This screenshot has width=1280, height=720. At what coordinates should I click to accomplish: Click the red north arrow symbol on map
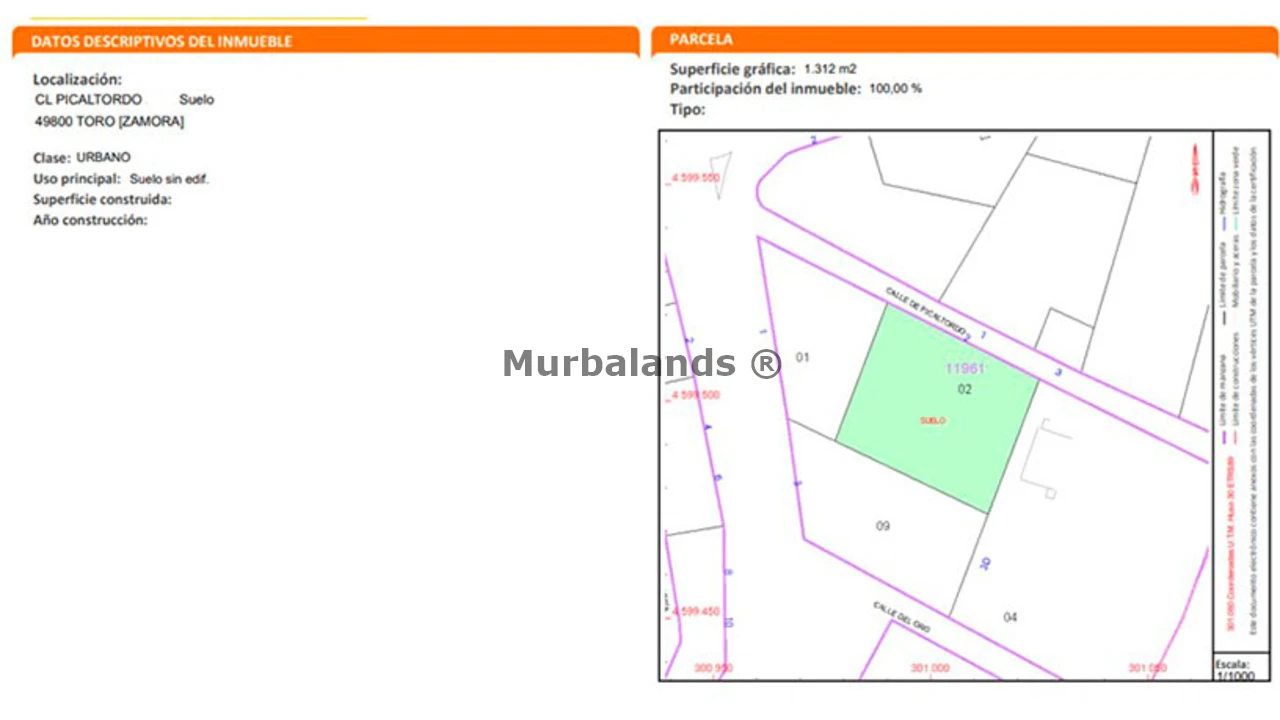(1194, 168)
